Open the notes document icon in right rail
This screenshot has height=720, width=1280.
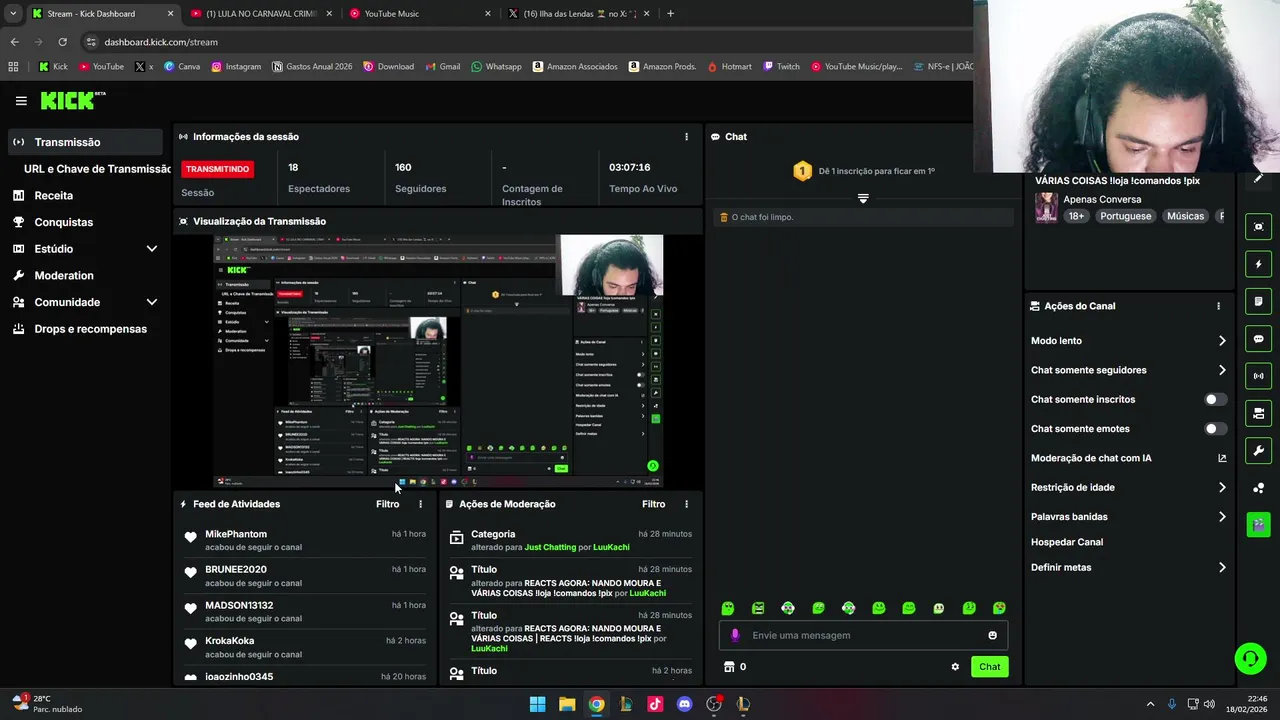(x=1258, y=301)
